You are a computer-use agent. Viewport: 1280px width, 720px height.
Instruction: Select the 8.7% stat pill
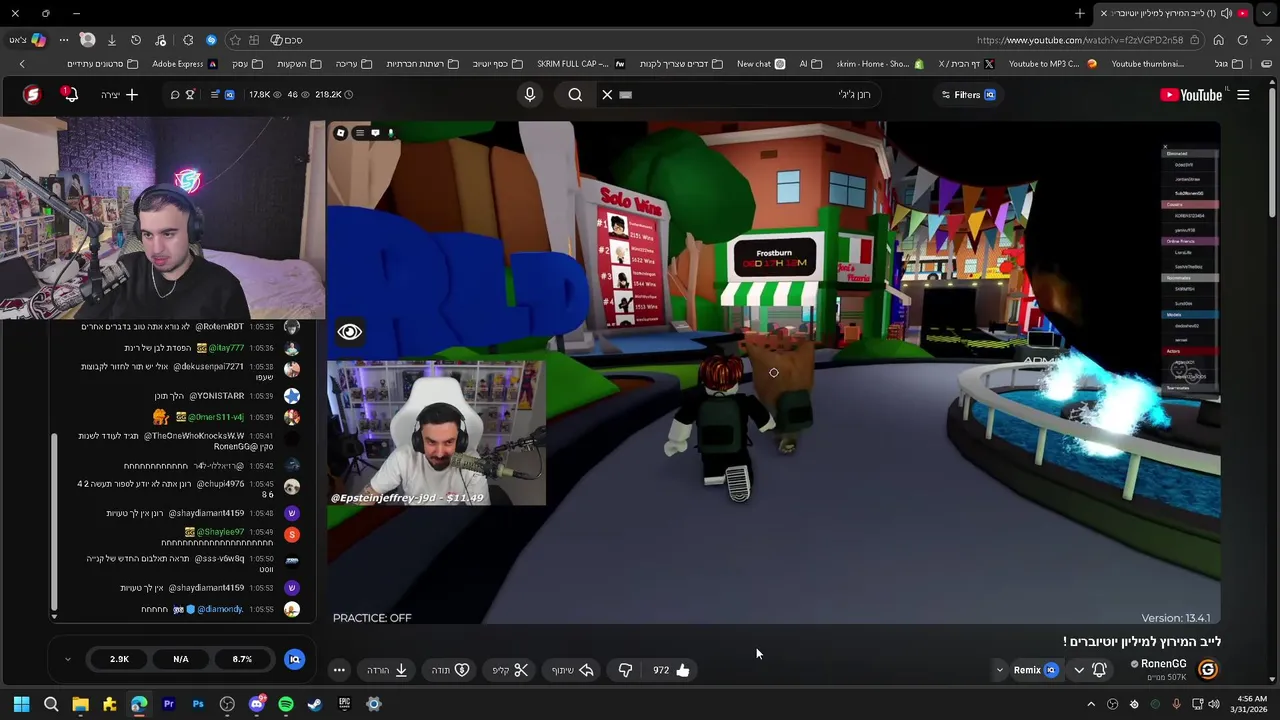click(242, 659)
